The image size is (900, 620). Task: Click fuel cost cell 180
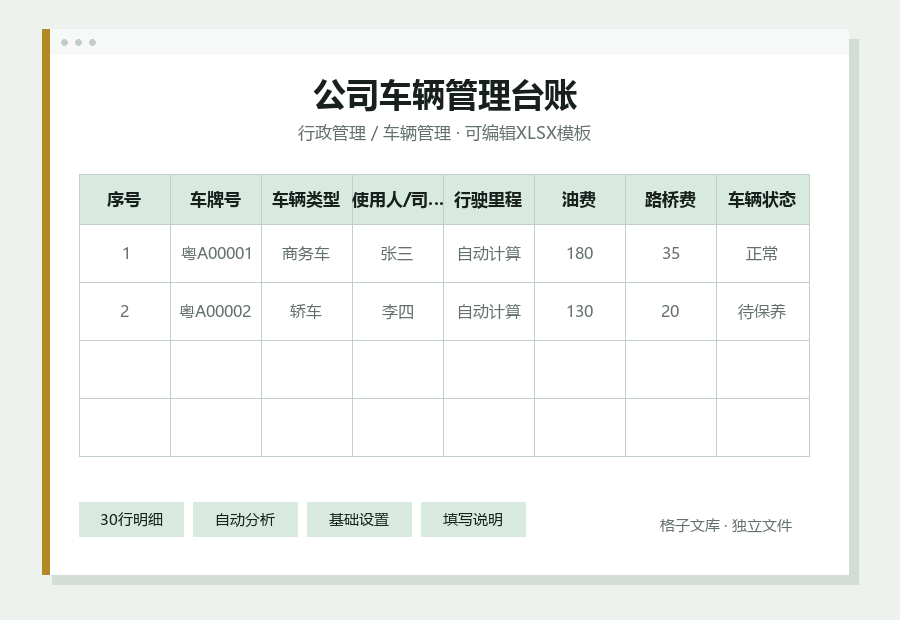click(580, 253)
